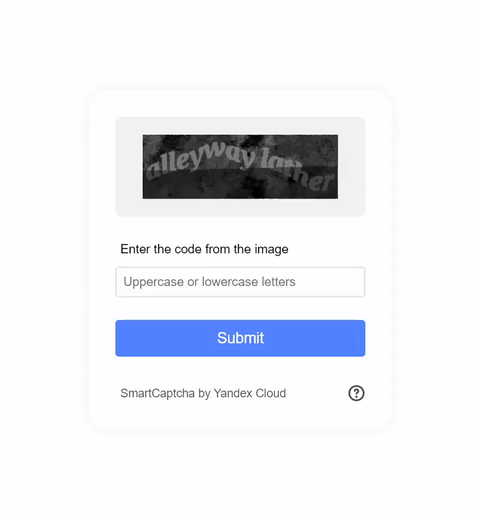Click the 'Enter the code from the image' label
This screenshot has width=480, height=520.
204,249
